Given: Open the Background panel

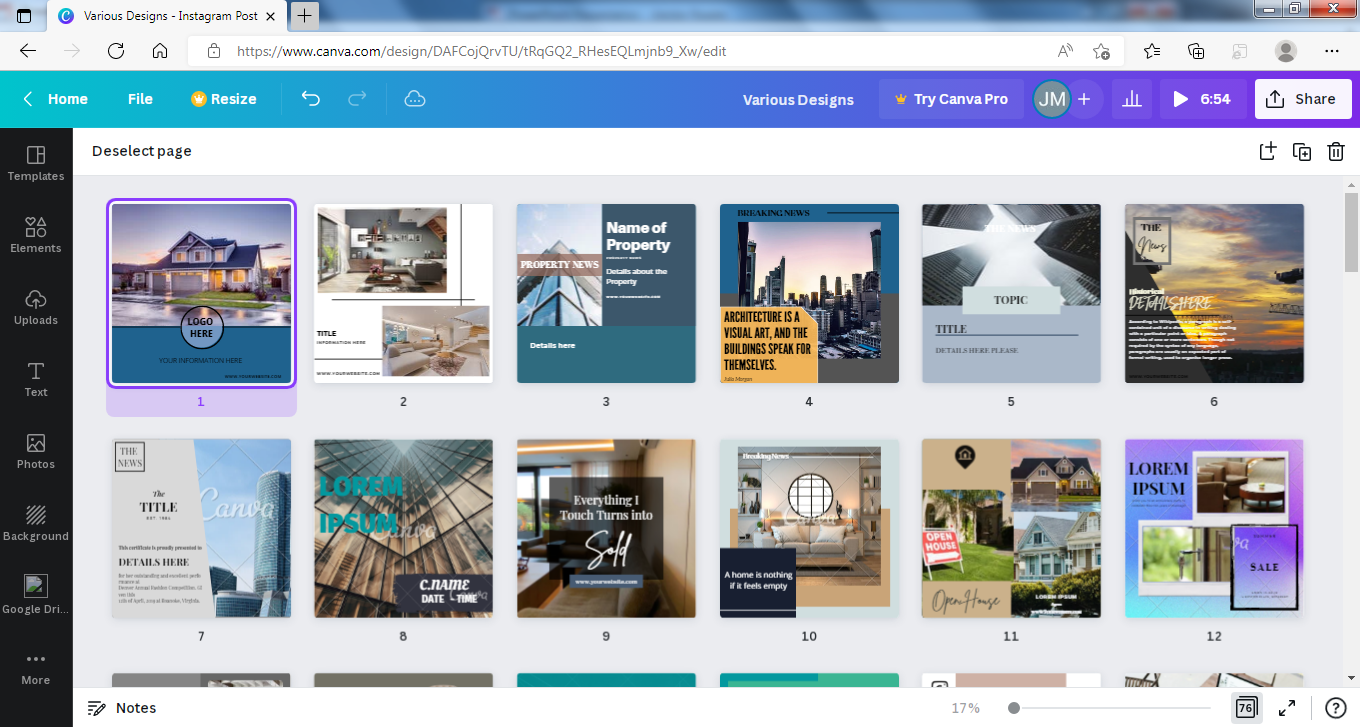Looking at the screenshot, I should click(36, 523).
